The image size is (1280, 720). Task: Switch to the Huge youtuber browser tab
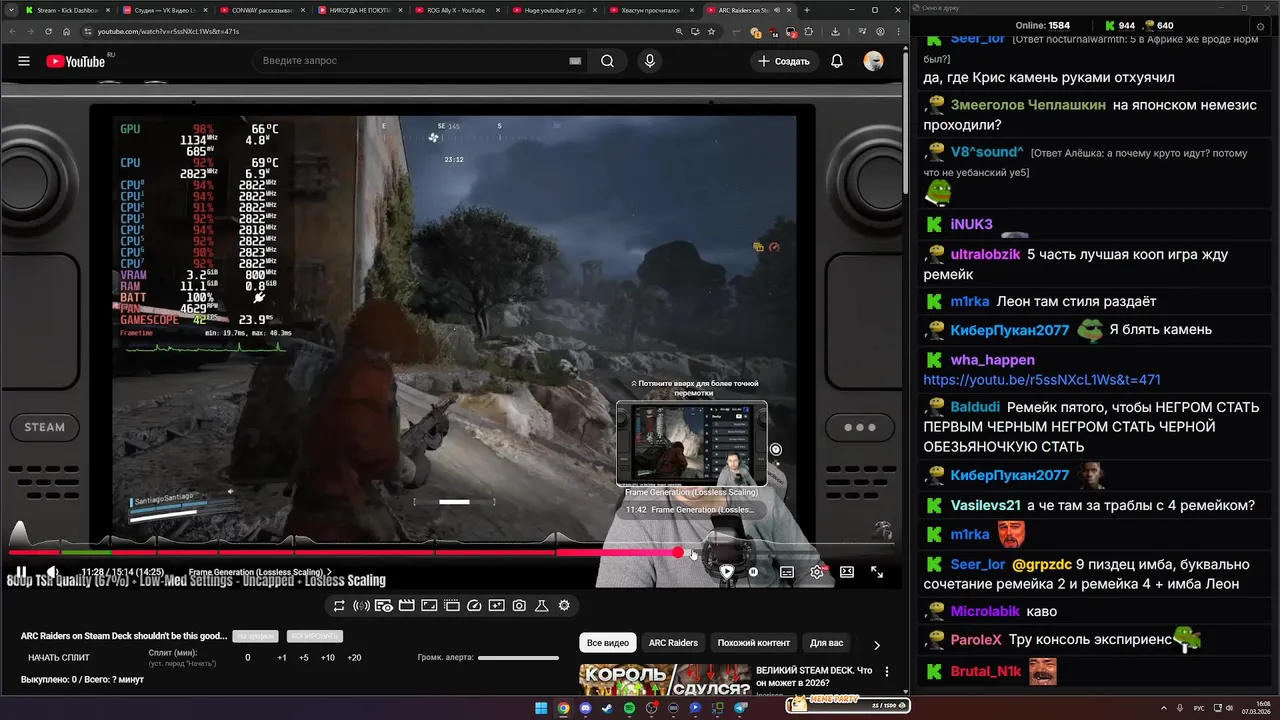click(552, 10)
